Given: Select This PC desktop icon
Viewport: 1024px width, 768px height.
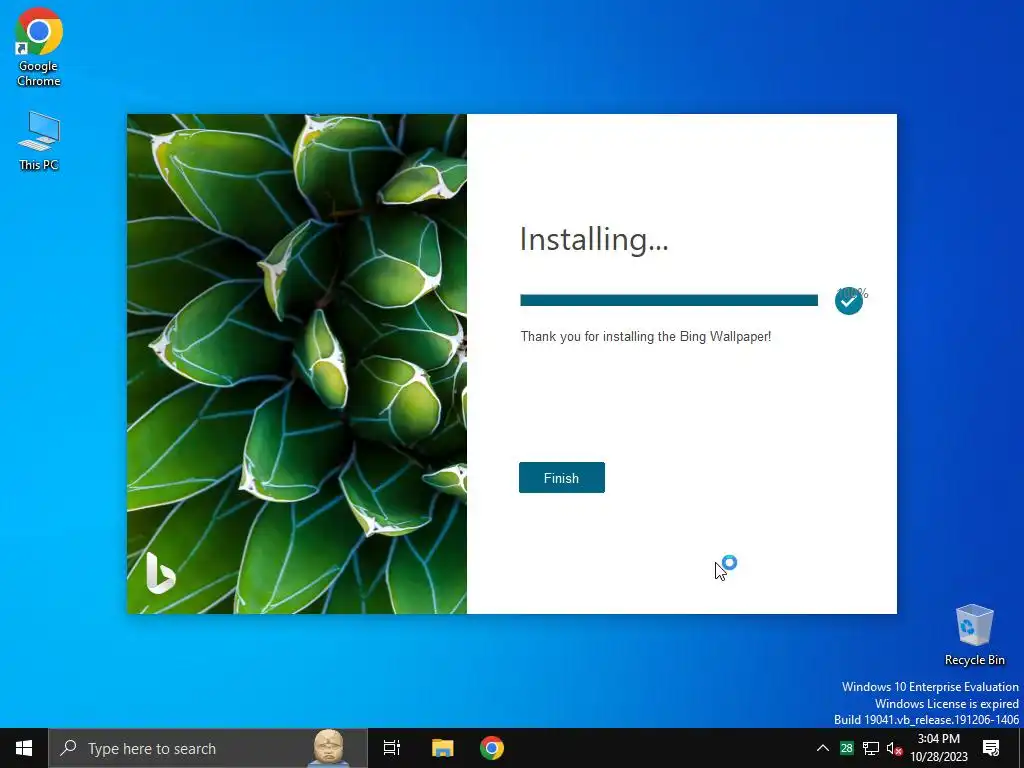Looking at the screenshot, I should point(39,141).
